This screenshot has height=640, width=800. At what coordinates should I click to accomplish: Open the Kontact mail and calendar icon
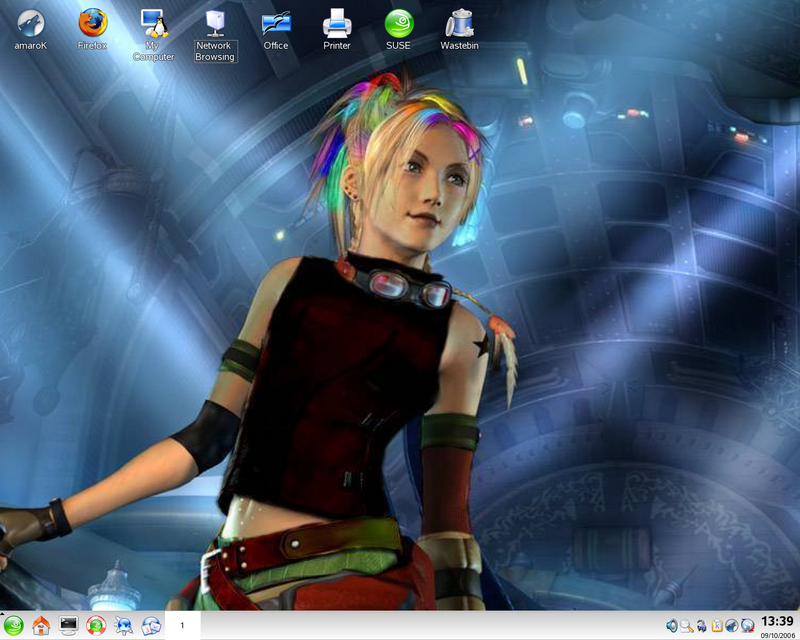pos(151,626)
